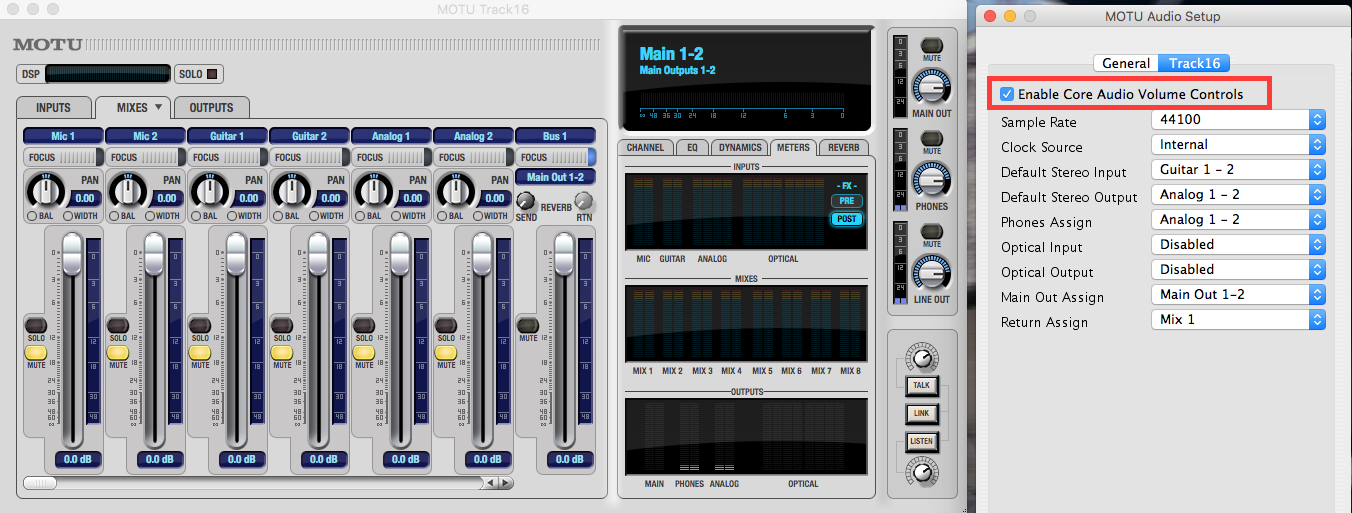Click the MAIN OUT volume knob

coord(931,88)
